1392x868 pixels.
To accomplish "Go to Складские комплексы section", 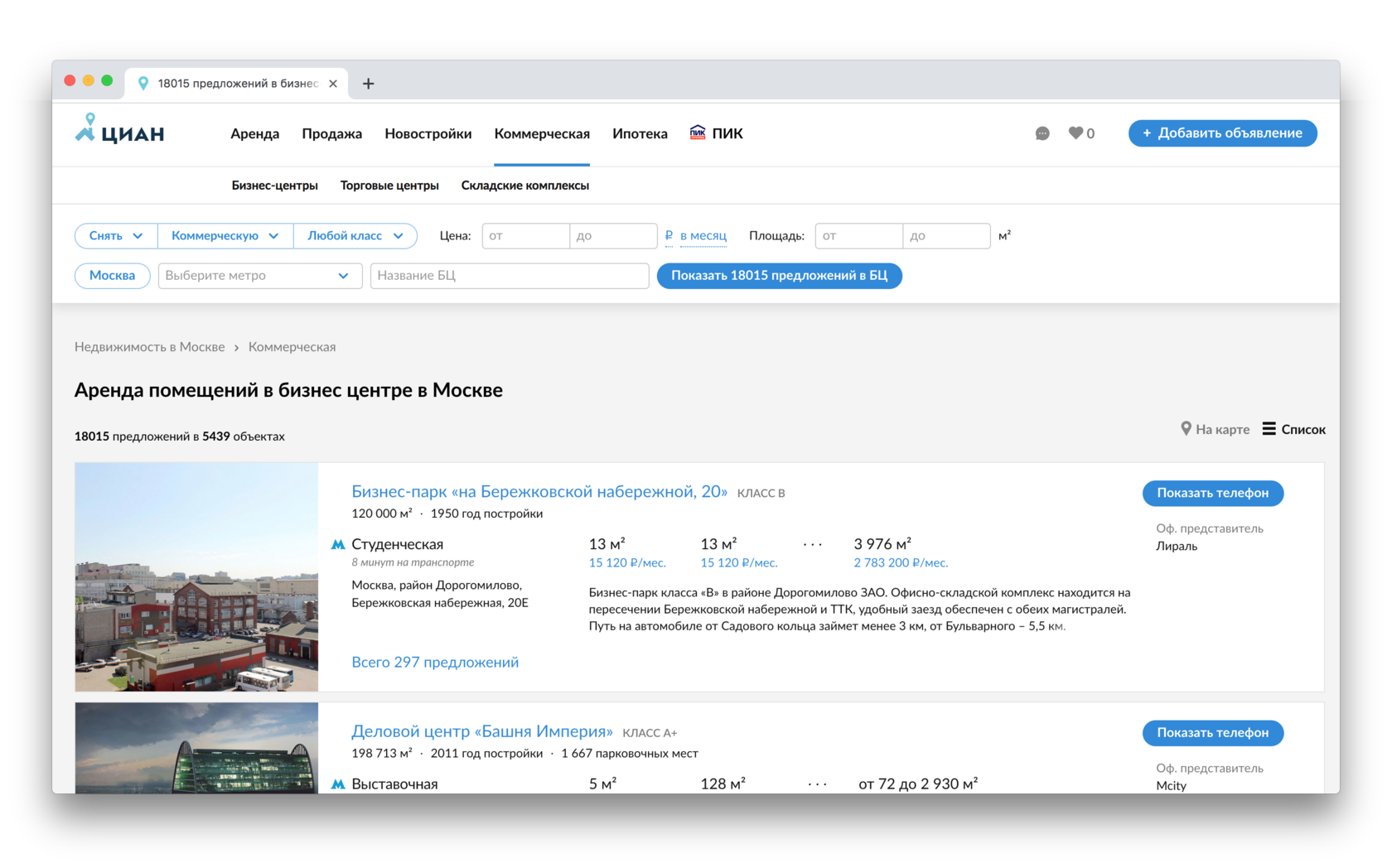I will click(525, 186).
